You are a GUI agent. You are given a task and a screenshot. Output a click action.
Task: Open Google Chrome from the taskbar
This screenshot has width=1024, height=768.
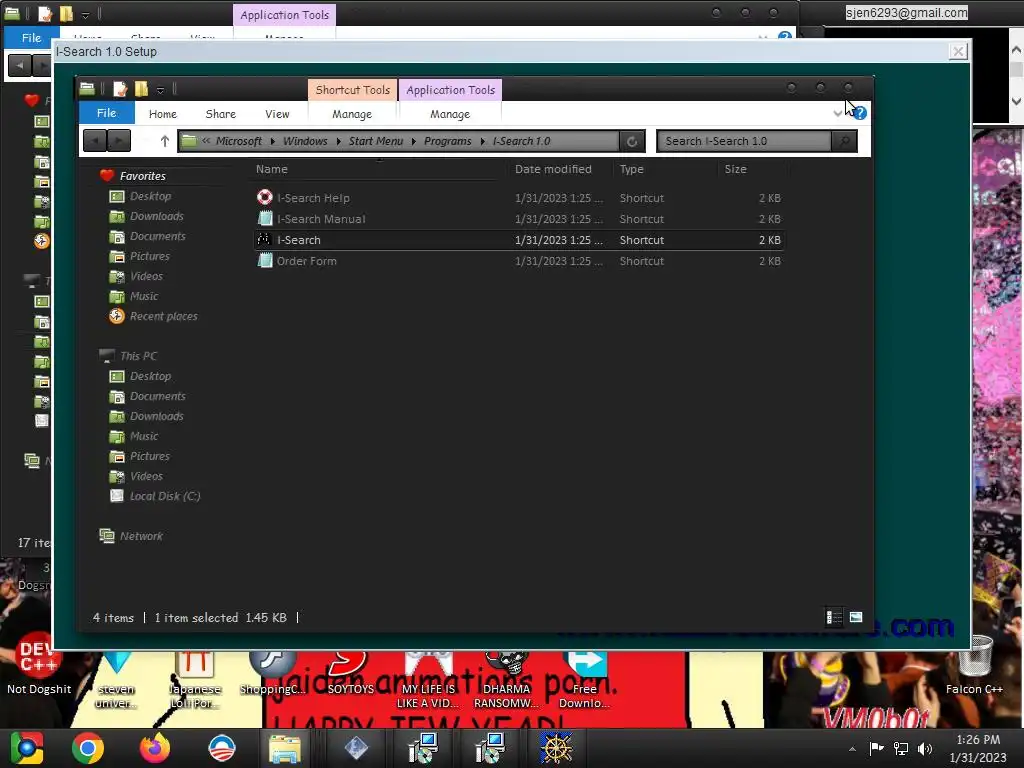[88, 748]
